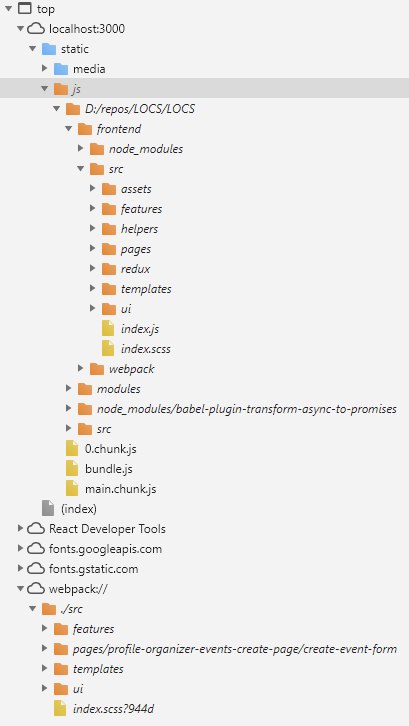The image size is (409, 726).
Task: Open the index.js file label
Action: 140,329
